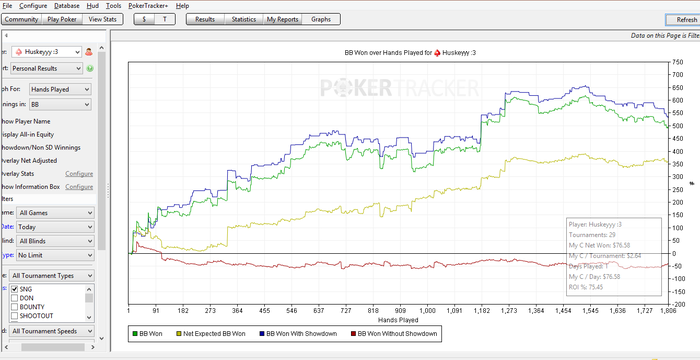Check the BOUNTY tournament tag checkbox

click(14, 307)
